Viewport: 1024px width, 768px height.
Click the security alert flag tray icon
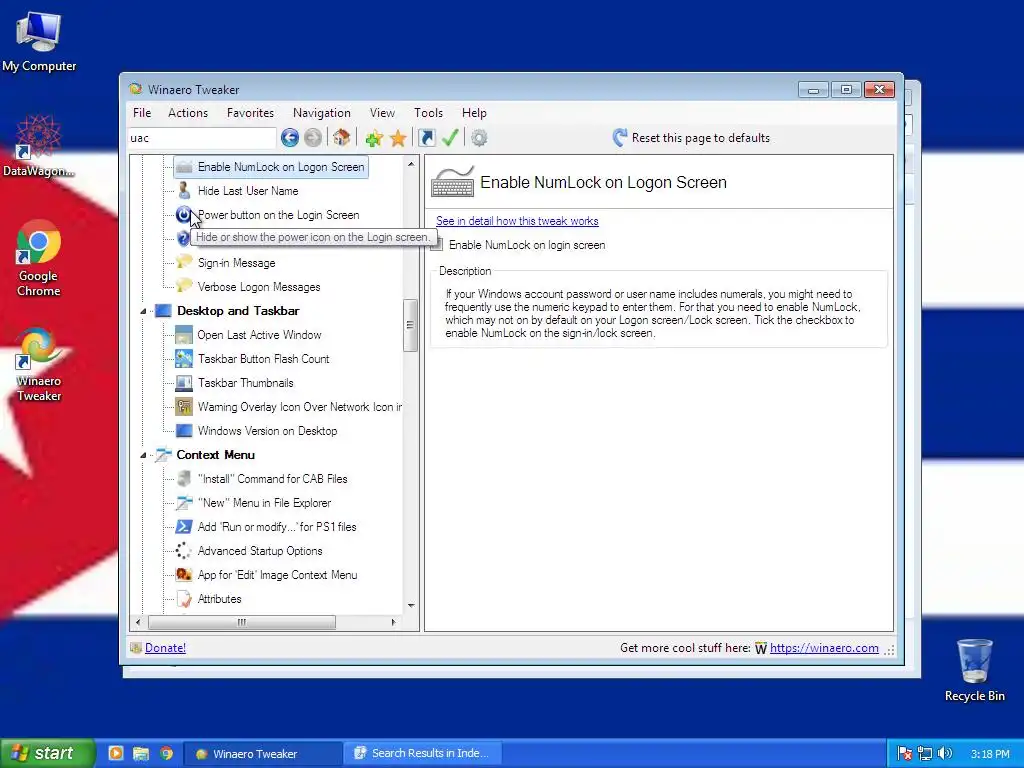904,754
